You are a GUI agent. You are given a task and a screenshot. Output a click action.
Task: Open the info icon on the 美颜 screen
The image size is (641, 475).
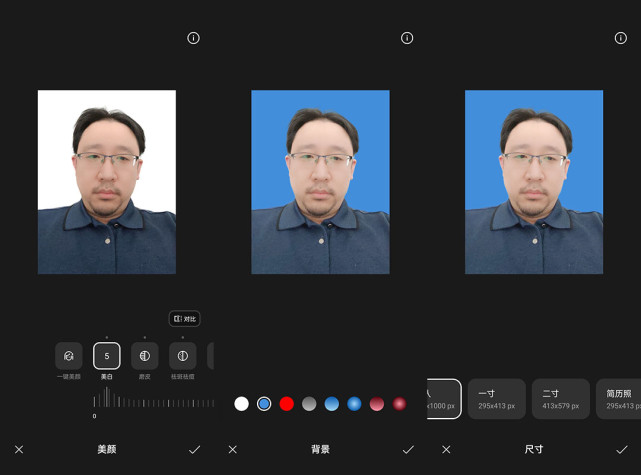193,38
